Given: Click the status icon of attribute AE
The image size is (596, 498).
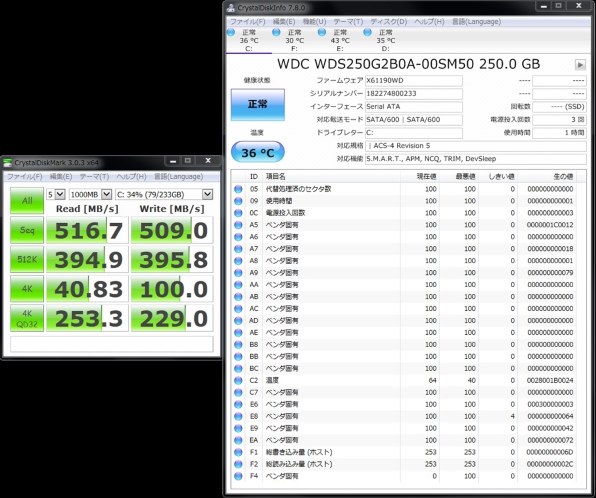Looking at the screenshot, I should pos(238,332).
